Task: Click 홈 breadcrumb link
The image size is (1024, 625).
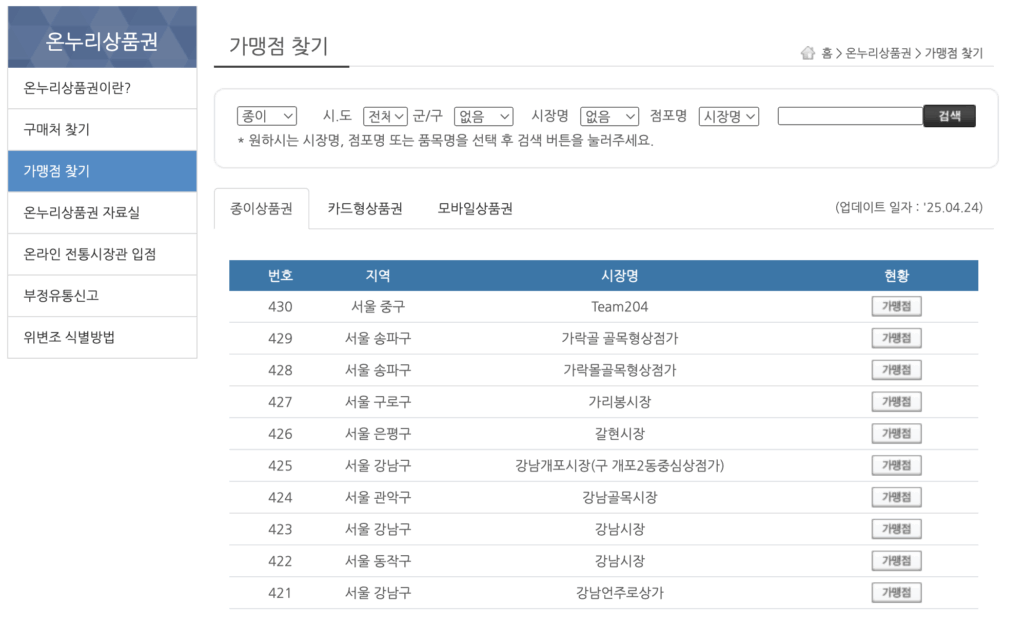Action: (x=826, y=54)
